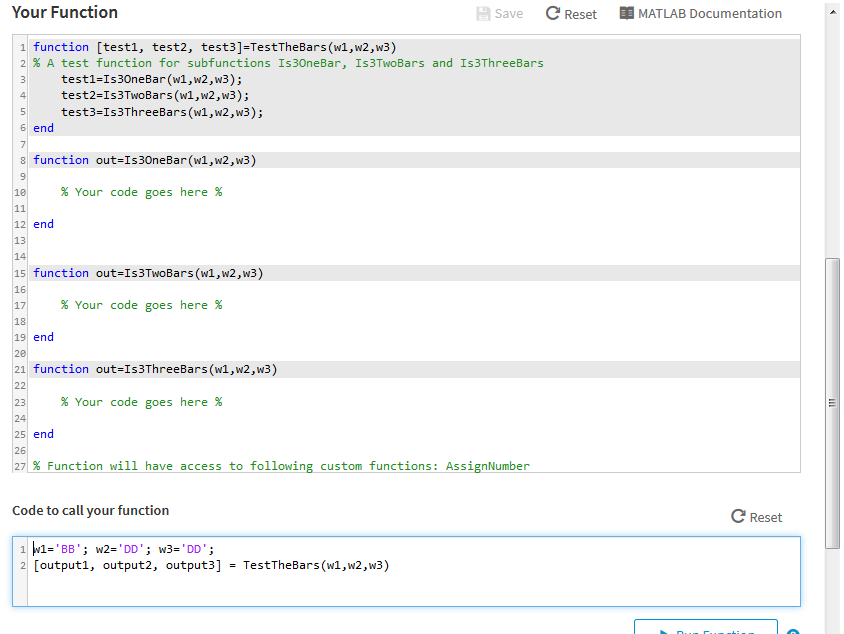Click the 'function out=Is3TwoBars' header line

tap(148, 273)
